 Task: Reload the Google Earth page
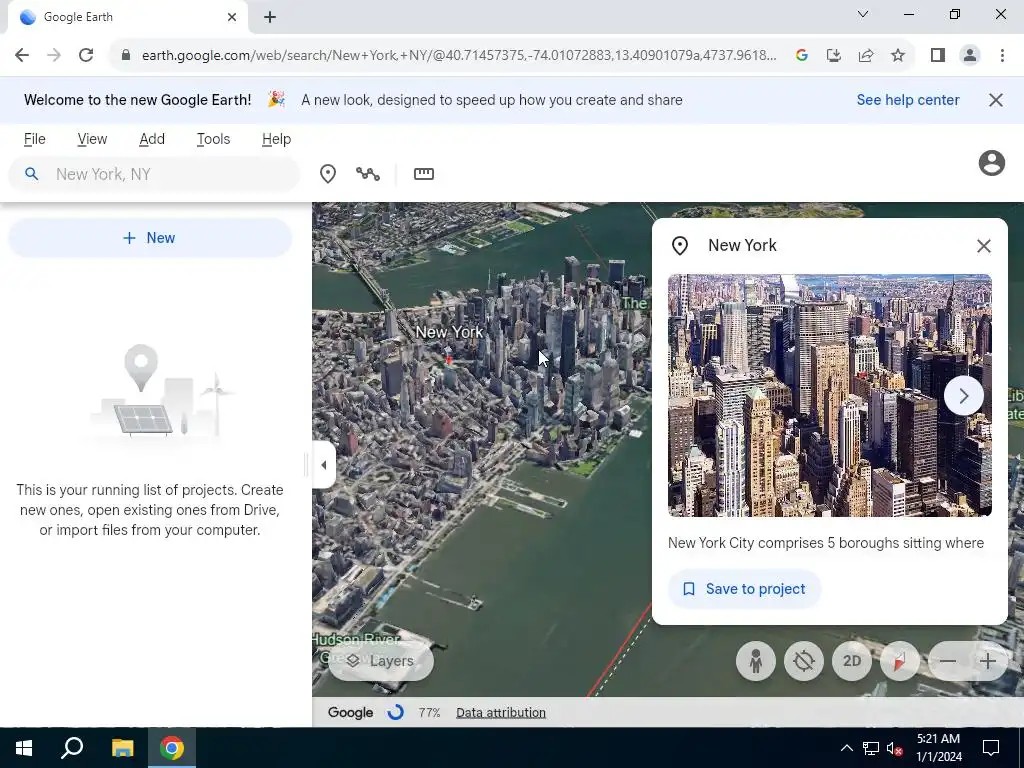(x=86, y=56)
